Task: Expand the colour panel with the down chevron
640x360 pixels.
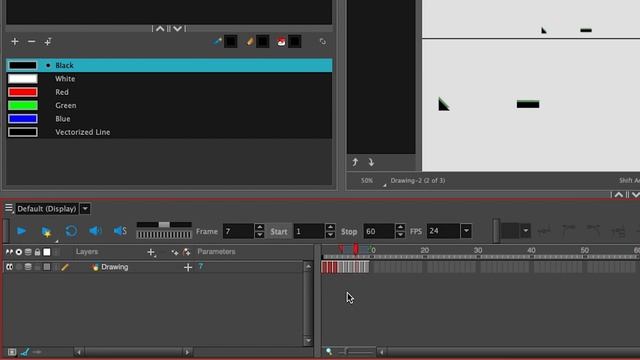Action: pyautogui.click(x=178, y=29)
